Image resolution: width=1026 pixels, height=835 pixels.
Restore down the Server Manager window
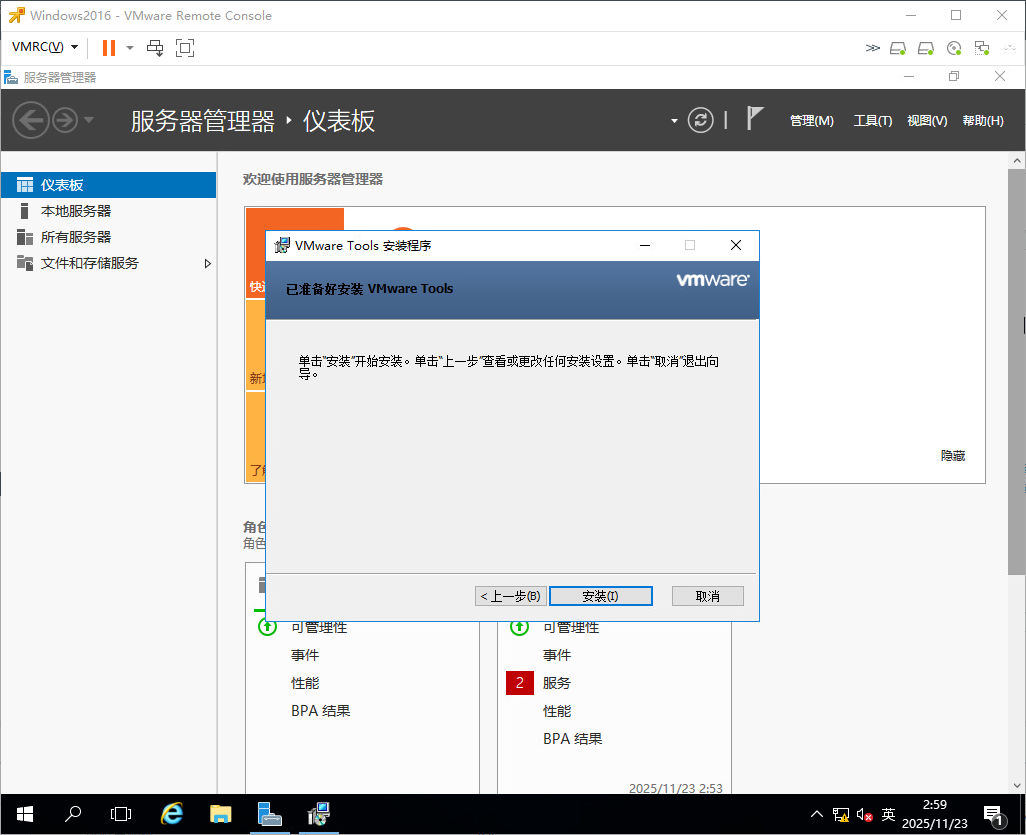pyautogui.click(x=954, y=77)
